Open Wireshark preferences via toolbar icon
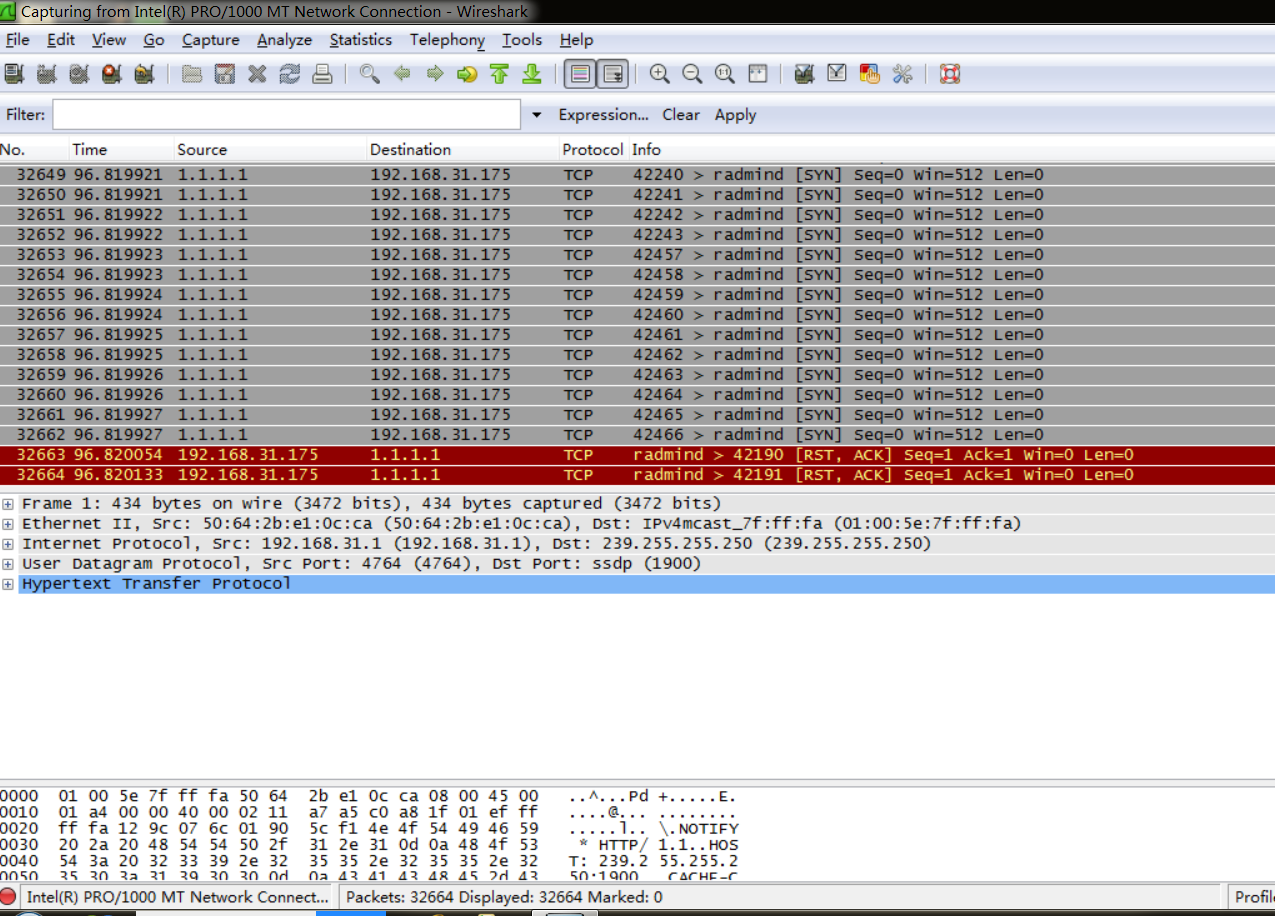This screenshot has height=916, width=1275. coord(903,73)
